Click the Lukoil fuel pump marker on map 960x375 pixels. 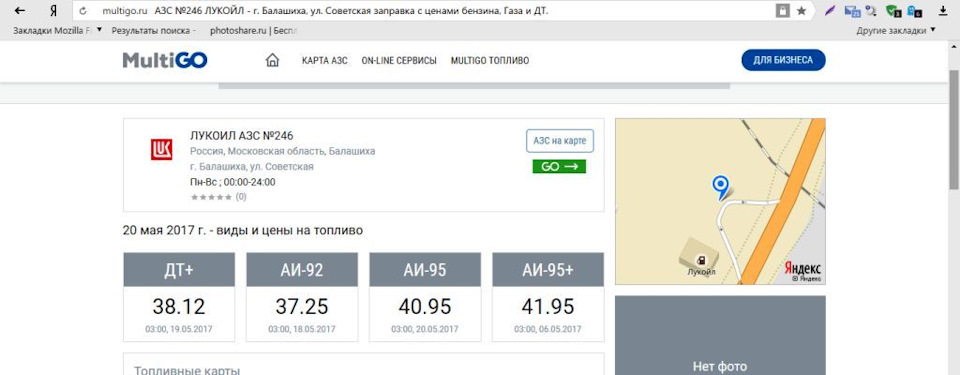[701, 260]
